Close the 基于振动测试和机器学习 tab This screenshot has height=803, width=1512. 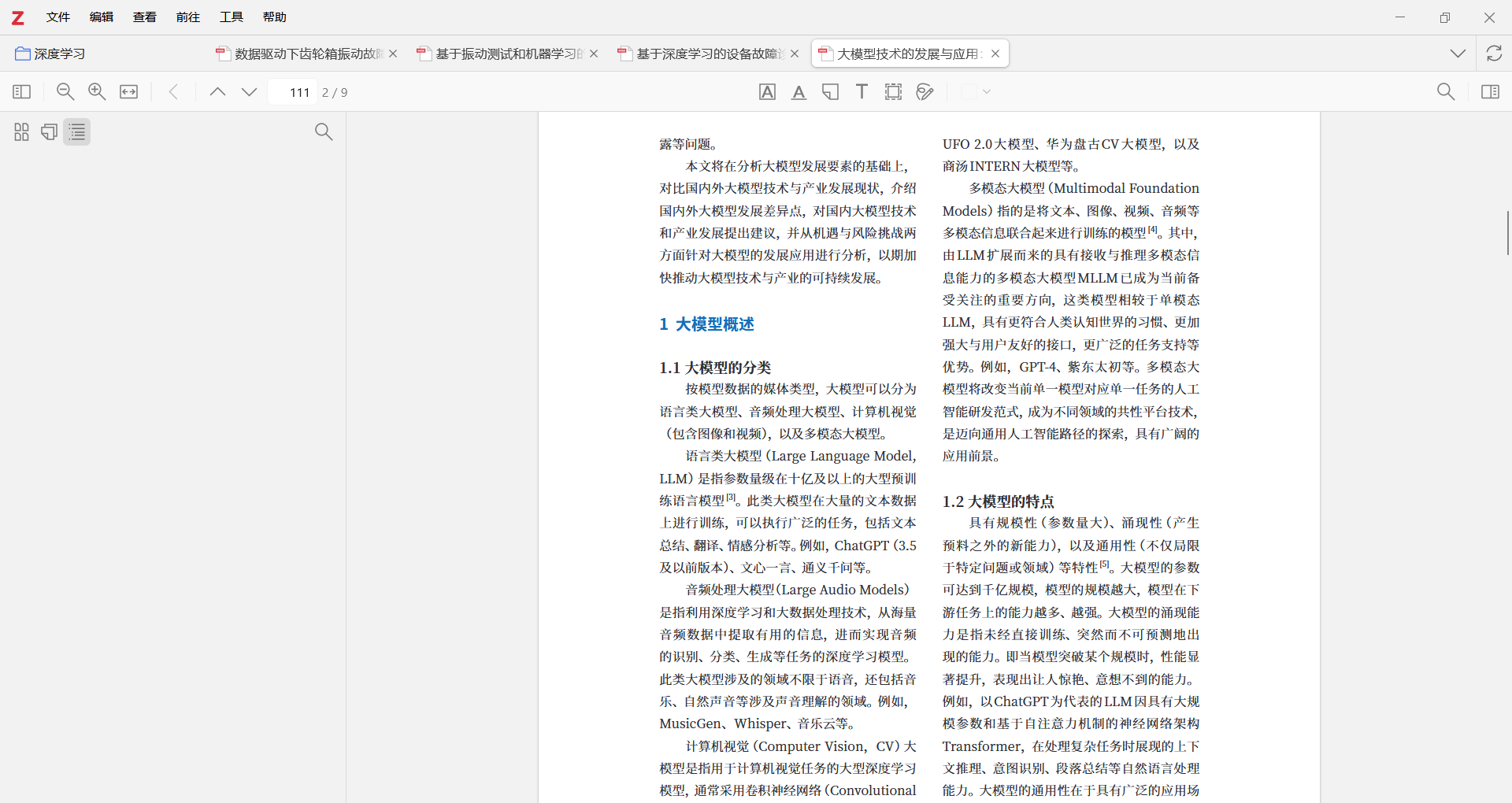[x=594, y=54]
